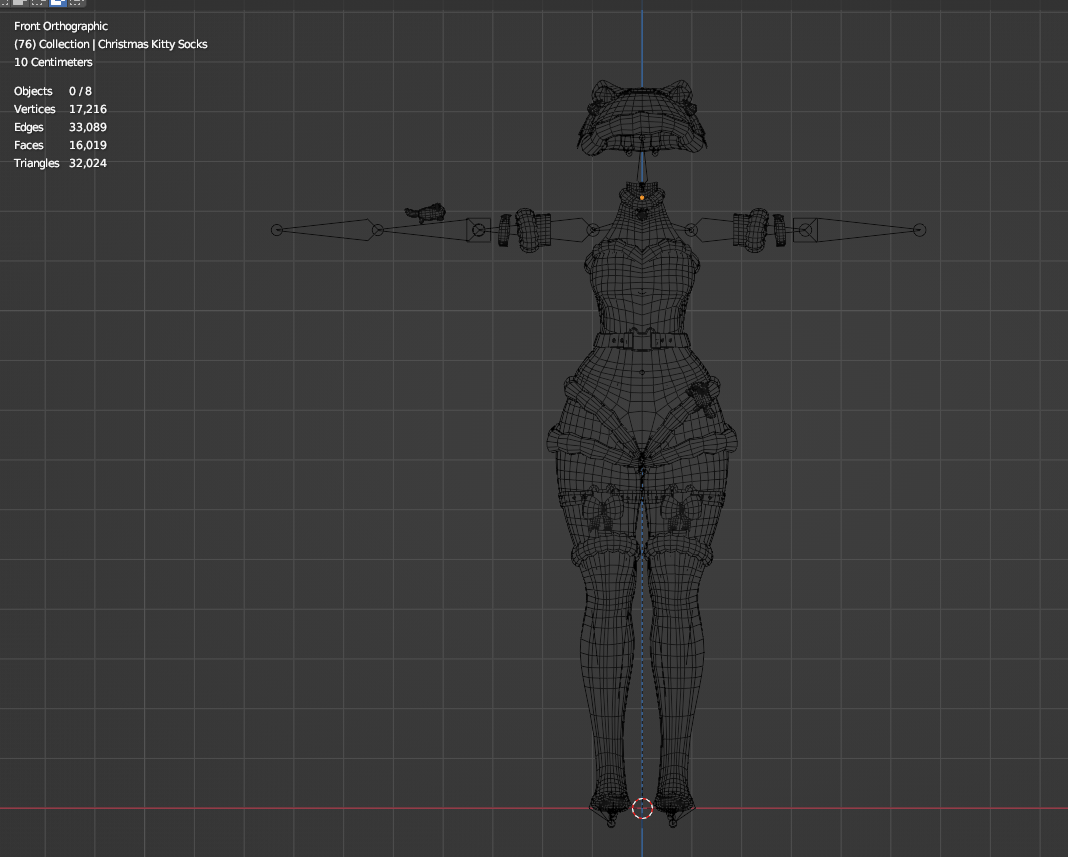Click the bow on the right thigh
Viewport: 1068px width, 857px height.
[680, 508]
